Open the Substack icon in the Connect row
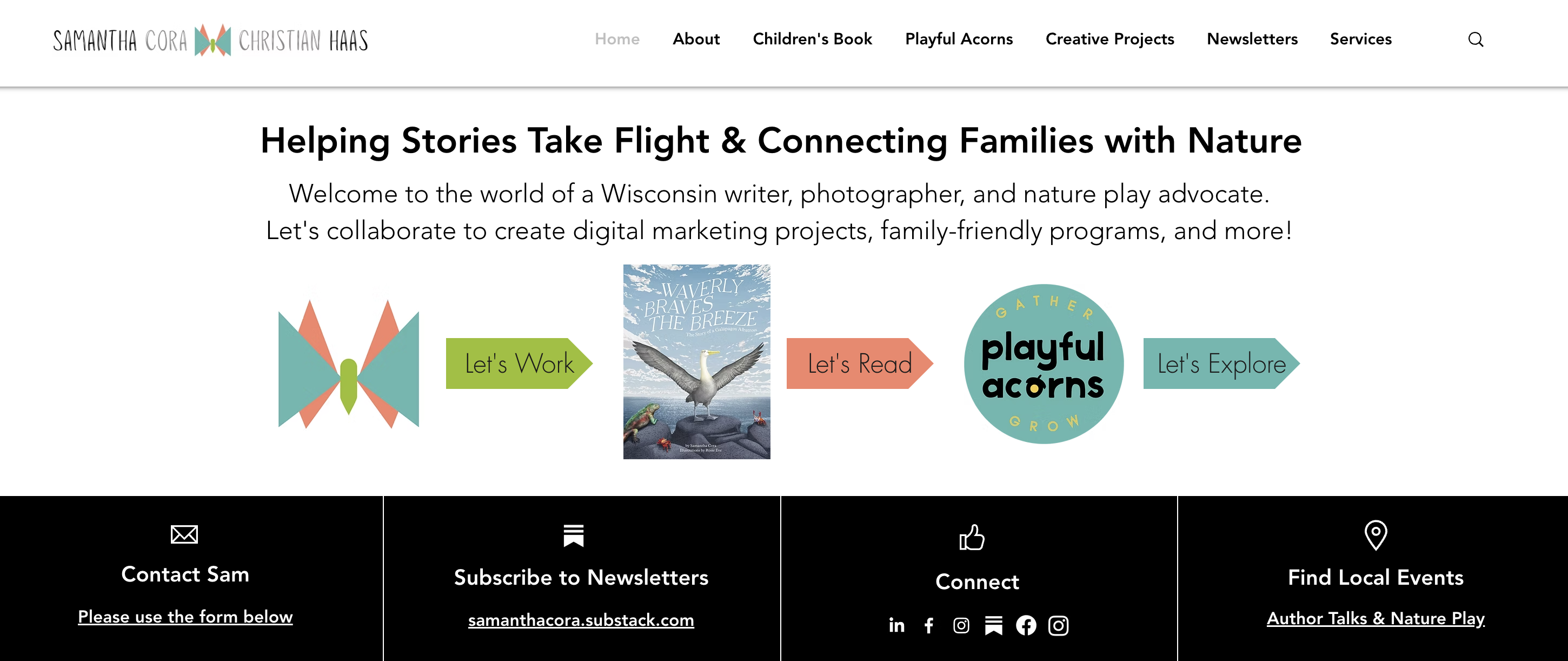Viewport: 1568px width, 661px height. pos(993,625)
